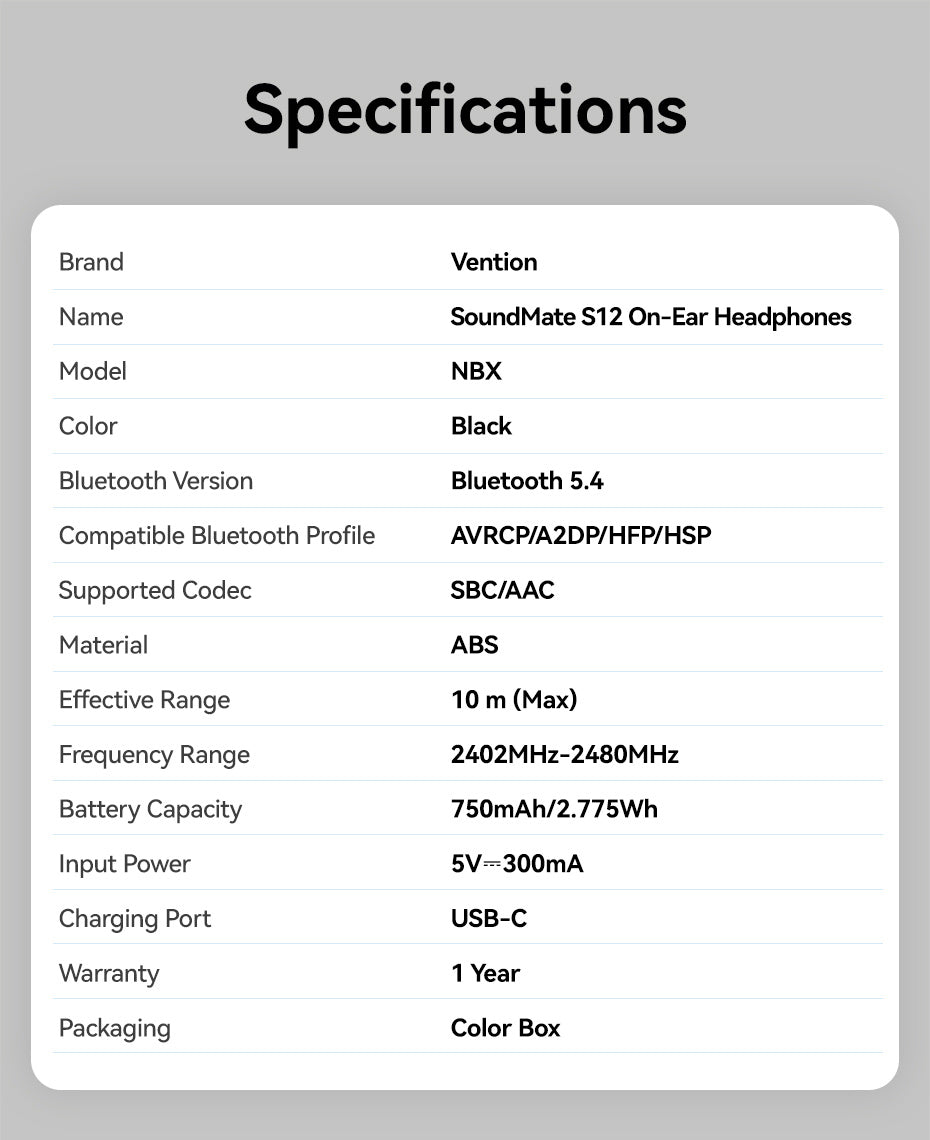
Task: Click the Compatible Bluetooth Profile label
Action: click(x=217, y=536)
